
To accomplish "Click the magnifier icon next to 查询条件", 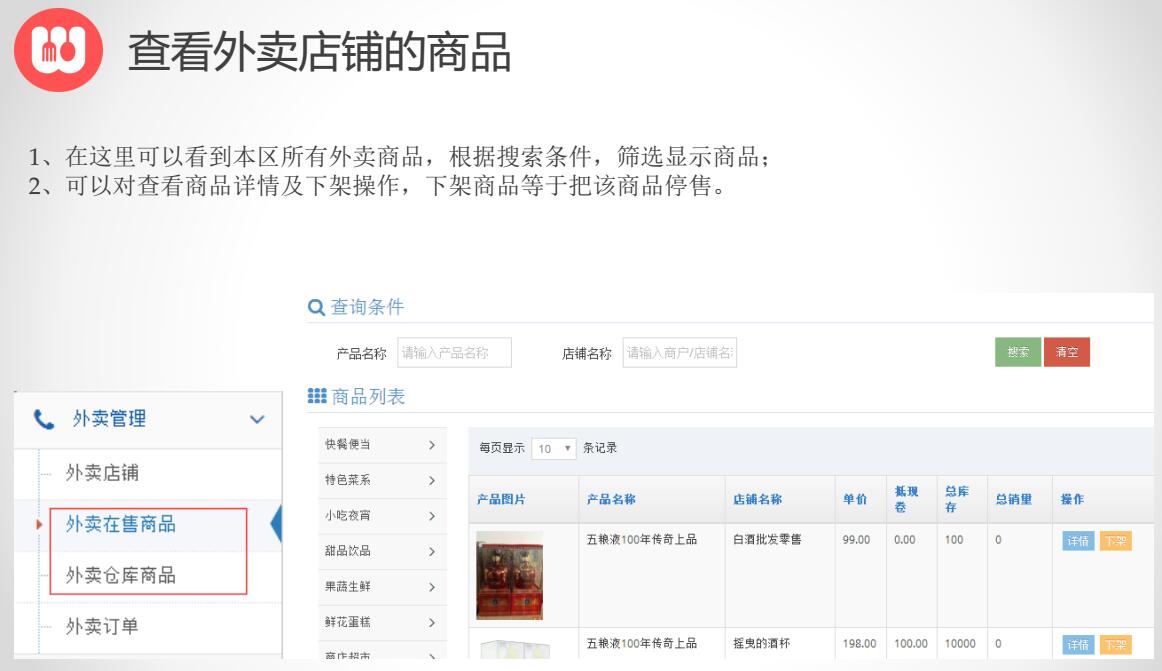I will tap(316, 307).
